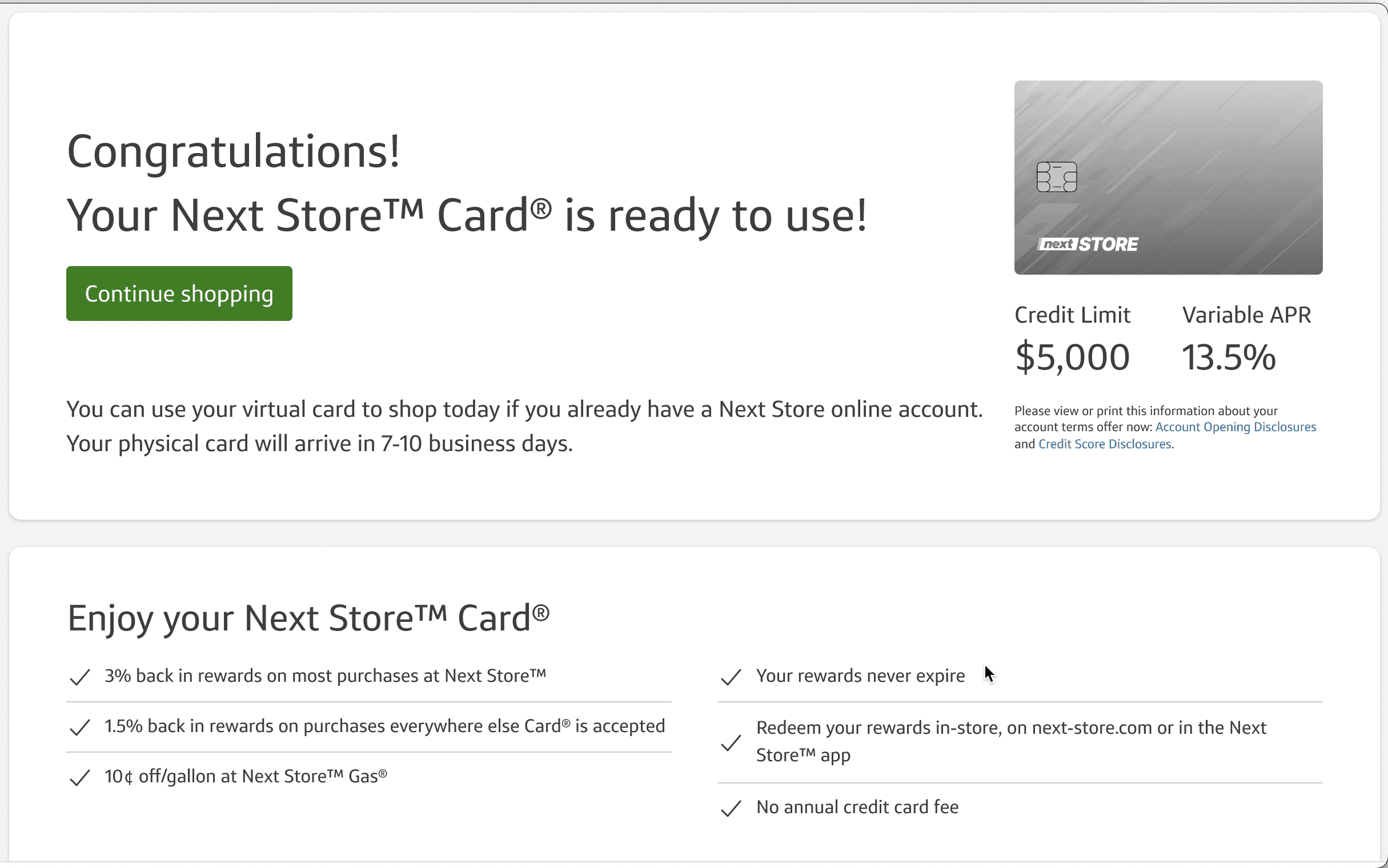Click checkmark beside Your rewards never expire
Image resolution: width=1388 pixels, height=868 pixels.
tap(731, 677)
